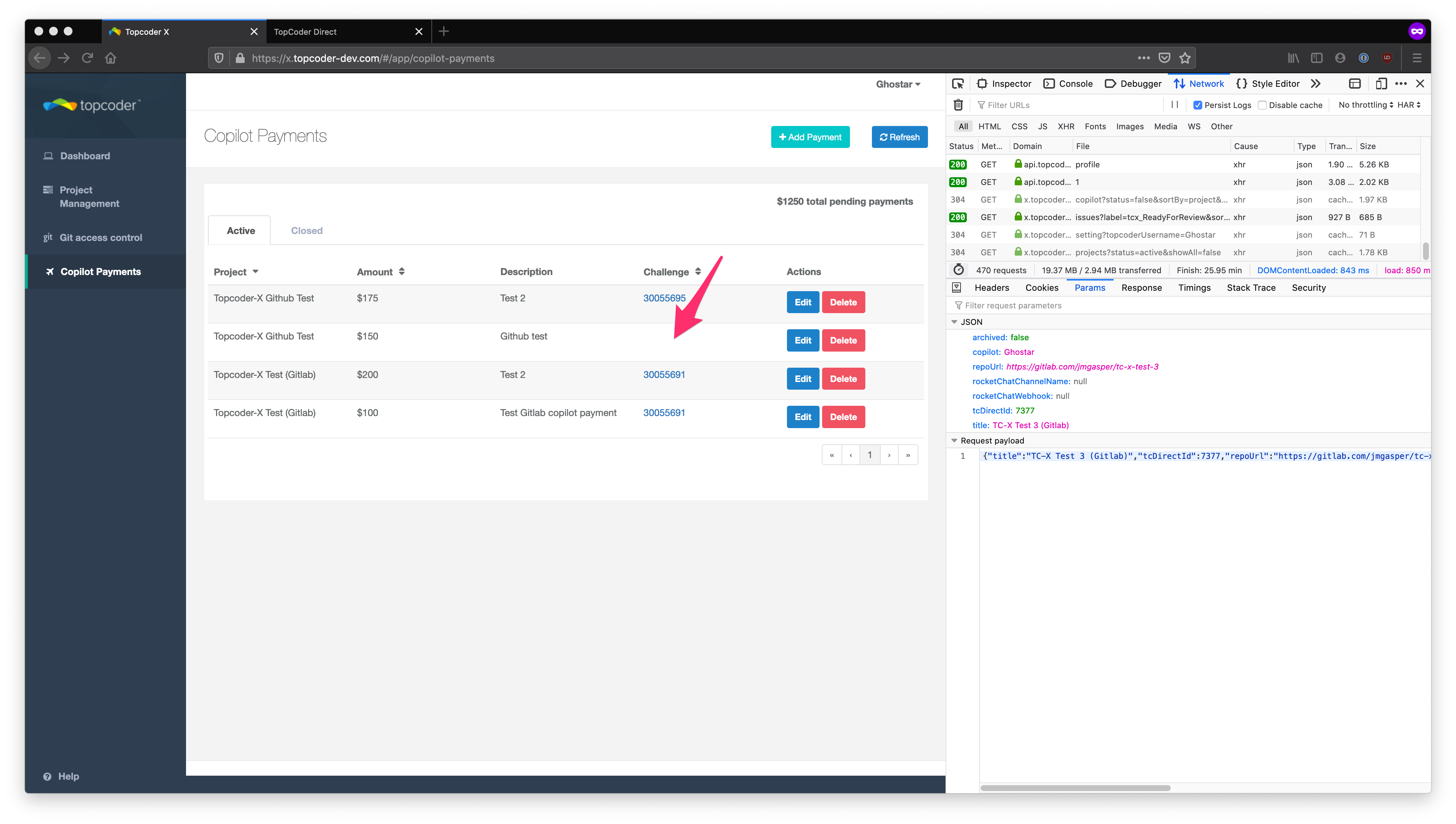Open the Inspector devtools tab
1456x824 pixels.
pyautogui.click(x=1004, y=84)
